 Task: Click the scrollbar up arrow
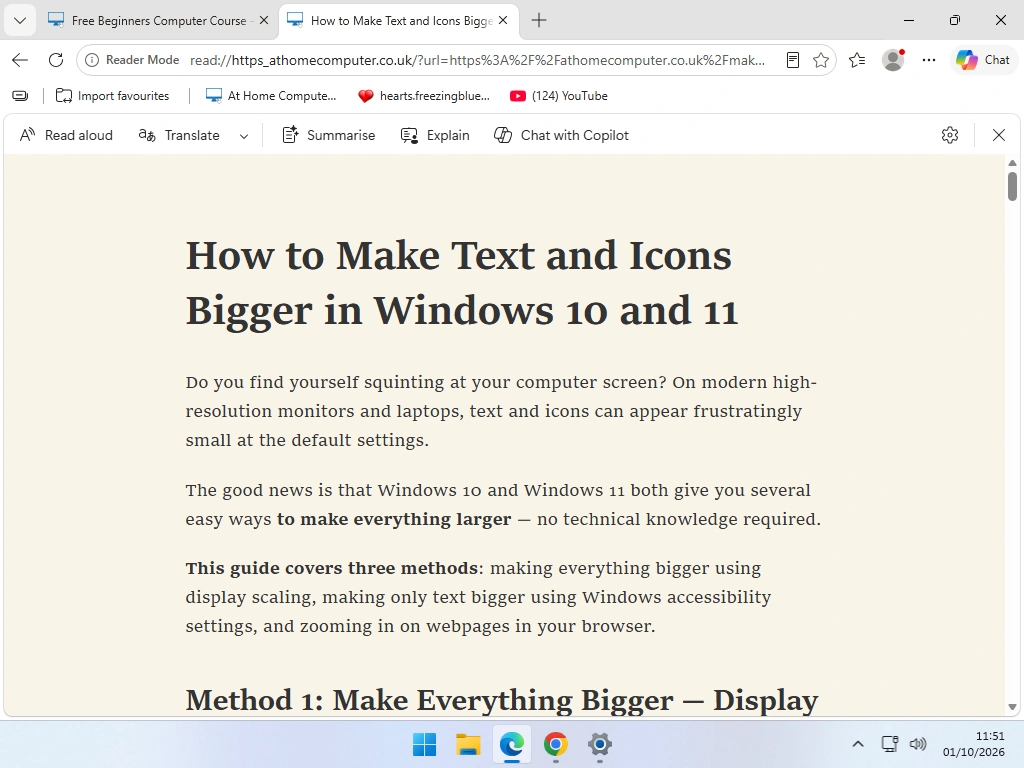[x=1012, y=163]
